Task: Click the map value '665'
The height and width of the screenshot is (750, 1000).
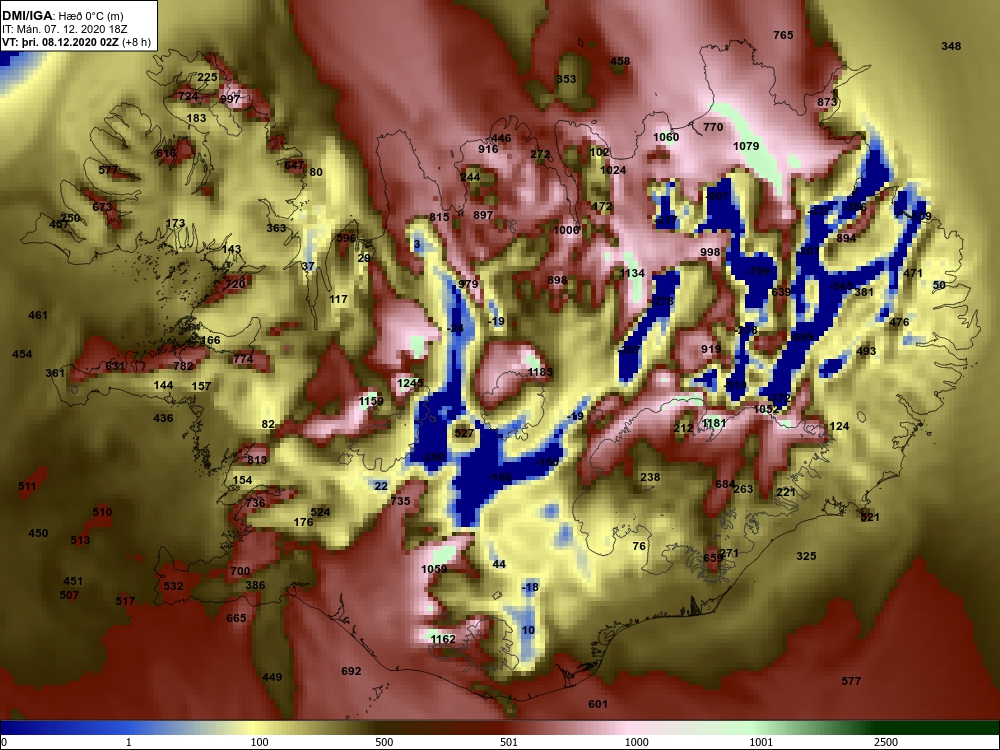Action: [236, 618]
